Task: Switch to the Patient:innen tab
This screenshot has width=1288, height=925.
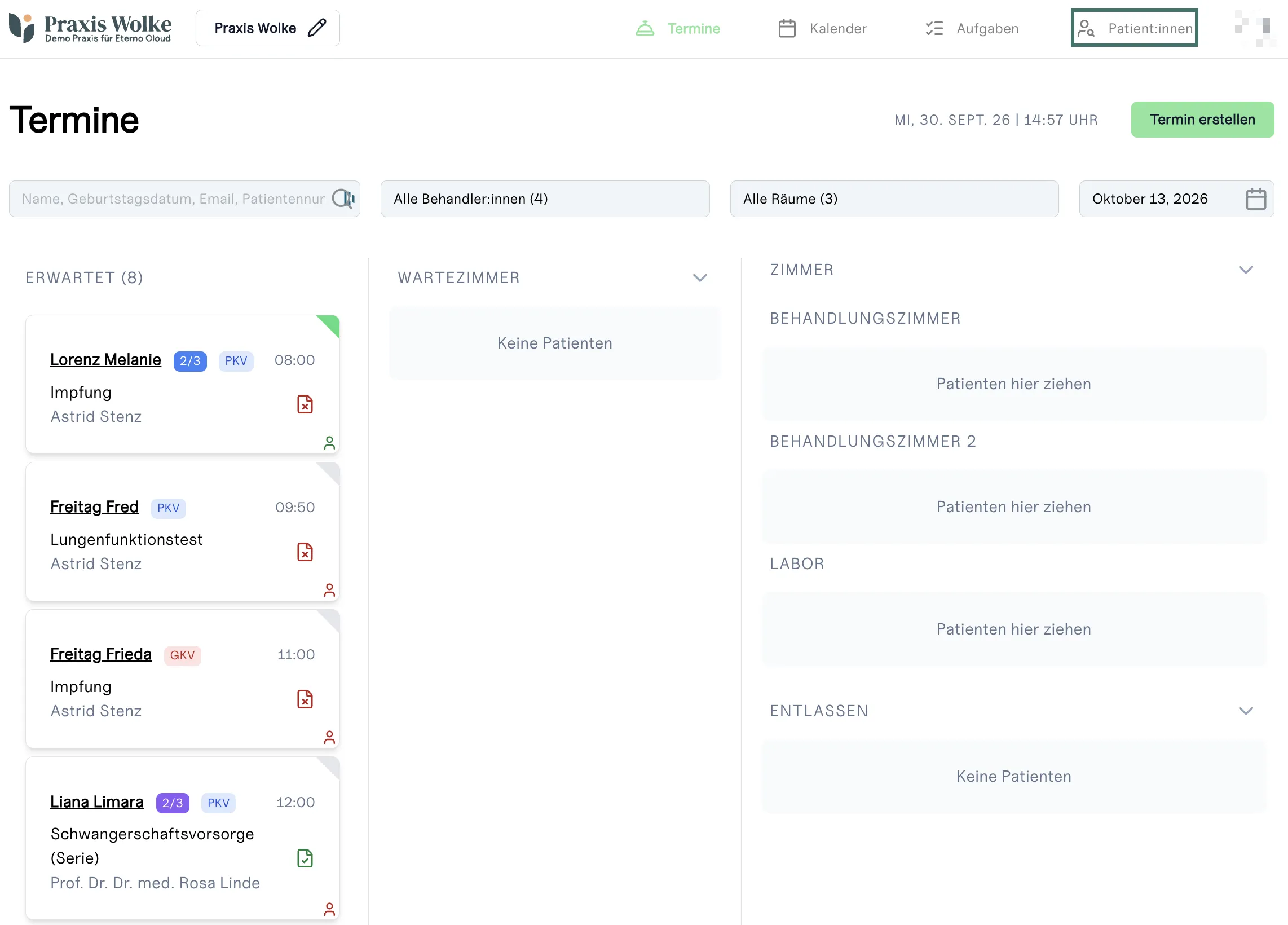Action: pyautogui.click(x=1134, y=28)
